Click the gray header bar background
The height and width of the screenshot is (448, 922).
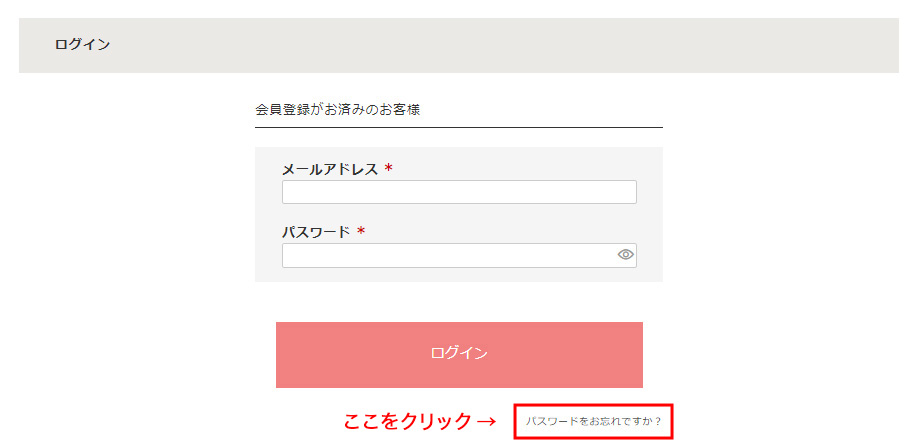pos(459,45)
